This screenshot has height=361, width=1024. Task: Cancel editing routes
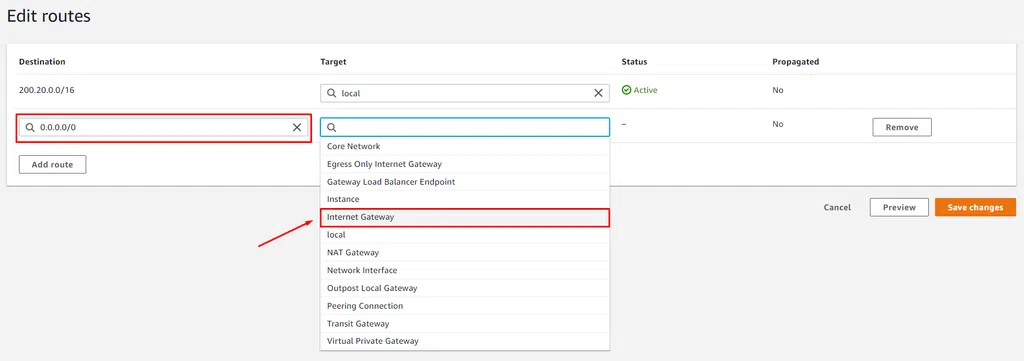click(x=837, y=208)
